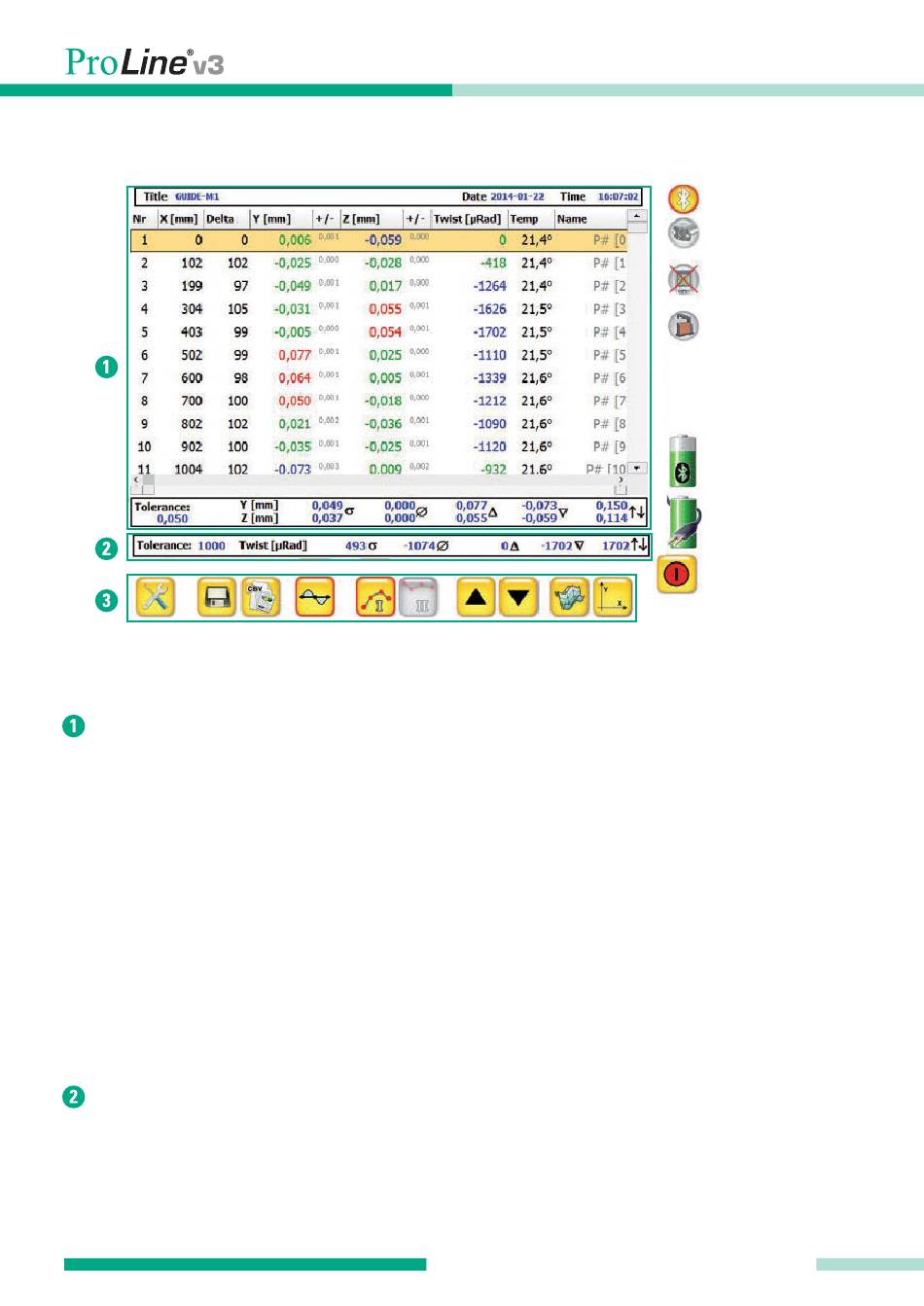Click the name cell P# [4
The width and height of the screenshot is (924, 1306).
[610, 333]
